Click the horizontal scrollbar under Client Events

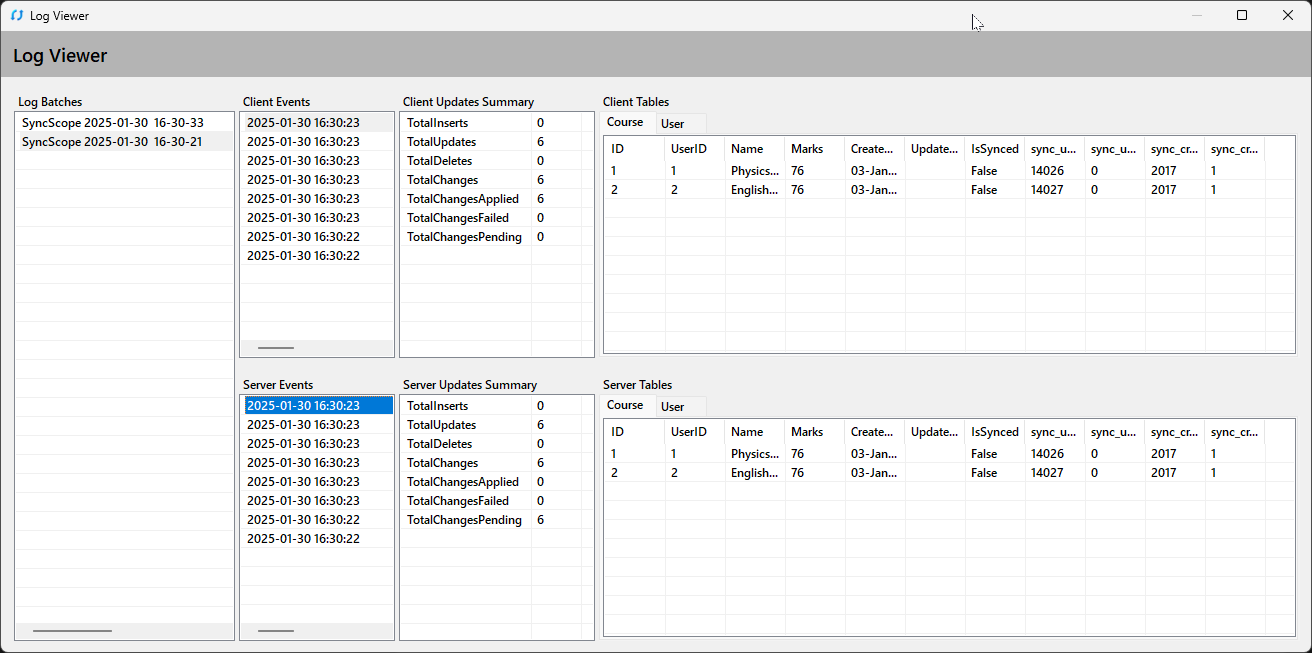[274, 347]
